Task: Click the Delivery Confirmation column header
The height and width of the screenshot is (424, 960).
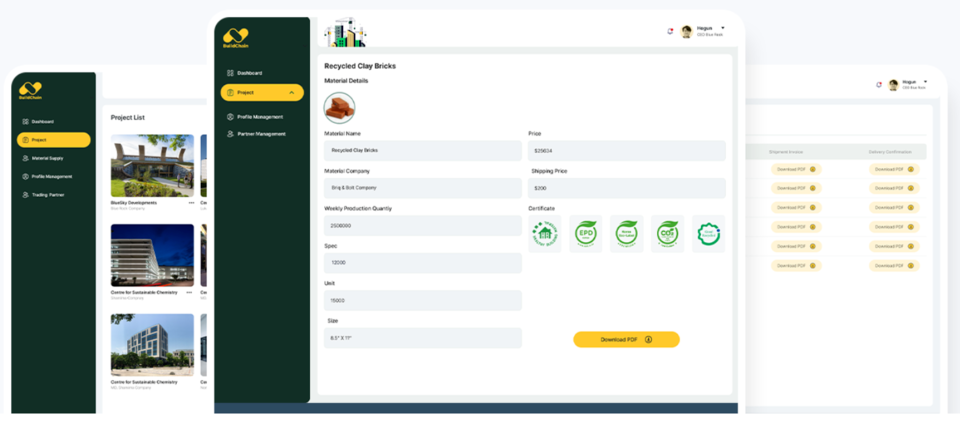Action: coord(890,152)
